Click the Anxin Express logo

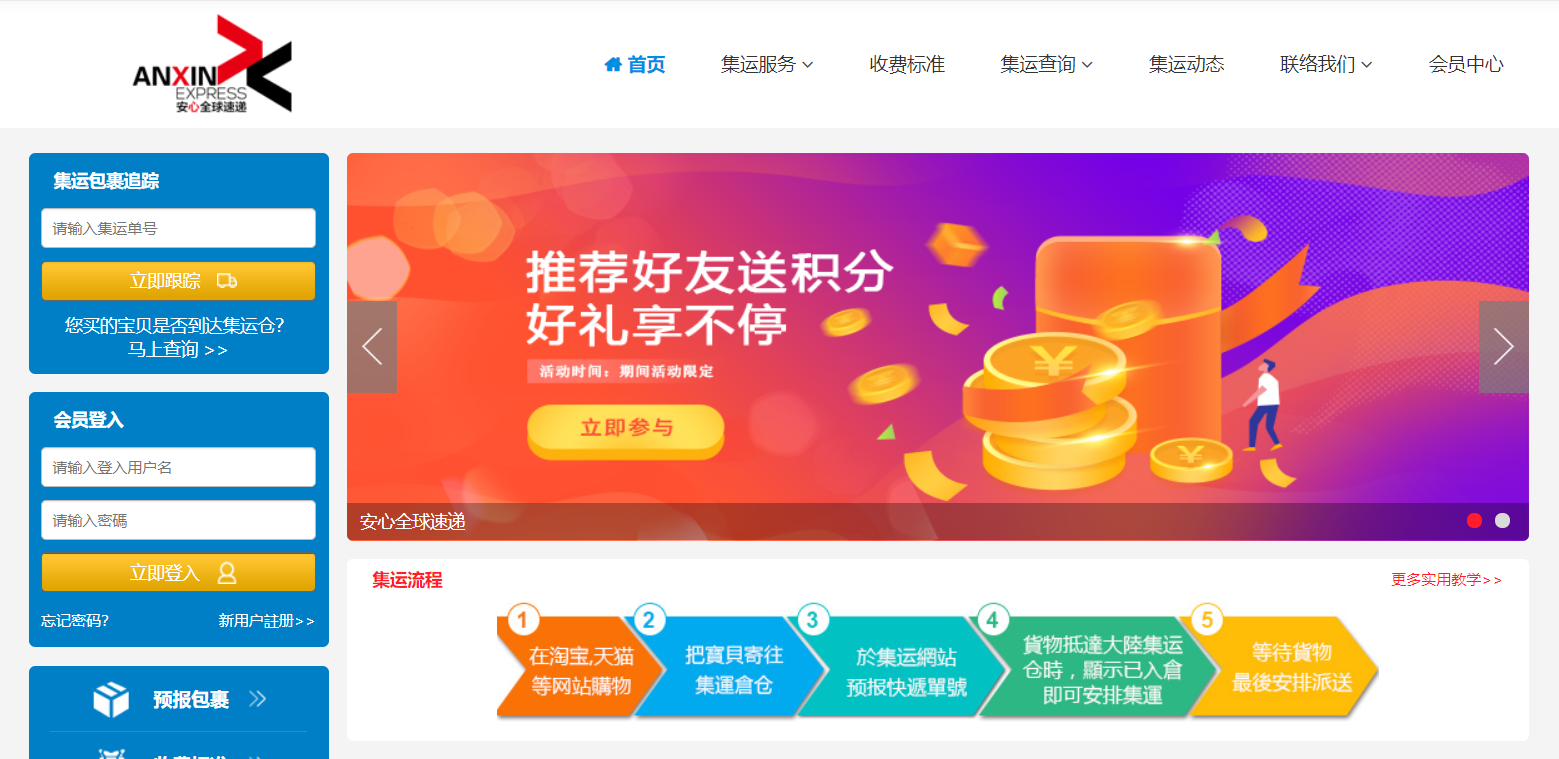tap(212, 64)
